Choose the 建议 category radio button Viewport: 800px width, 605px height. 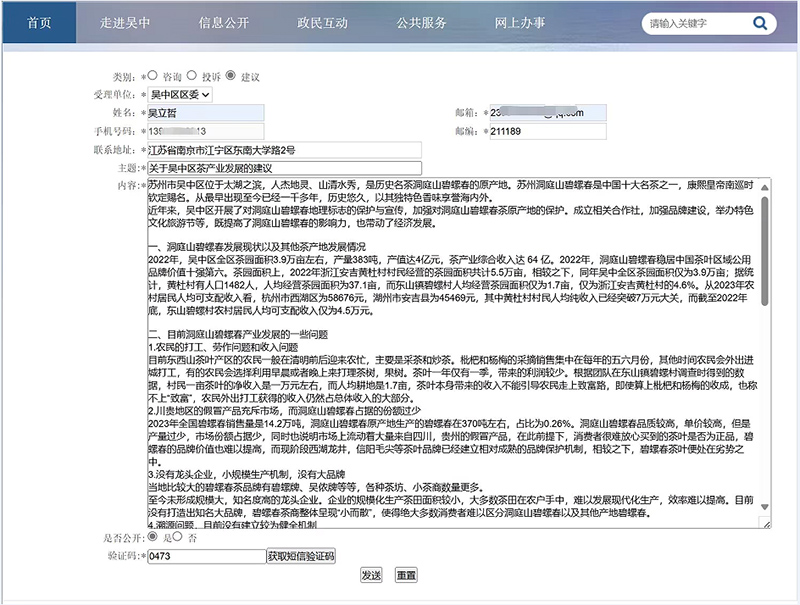(x=231, y=75)
